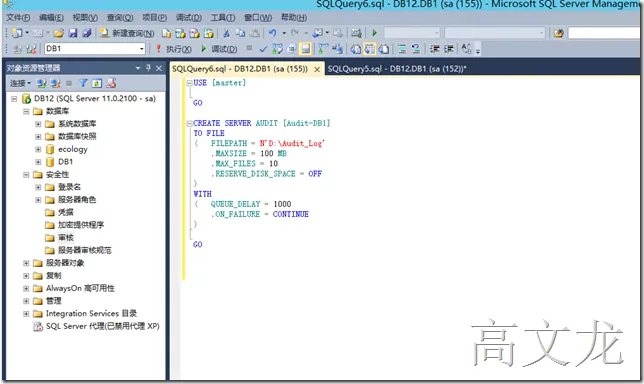Click the Uncomment selected lines icon
Image resolution: width=644 pixels, height=384 pixels.
click(x=416, y=49)
